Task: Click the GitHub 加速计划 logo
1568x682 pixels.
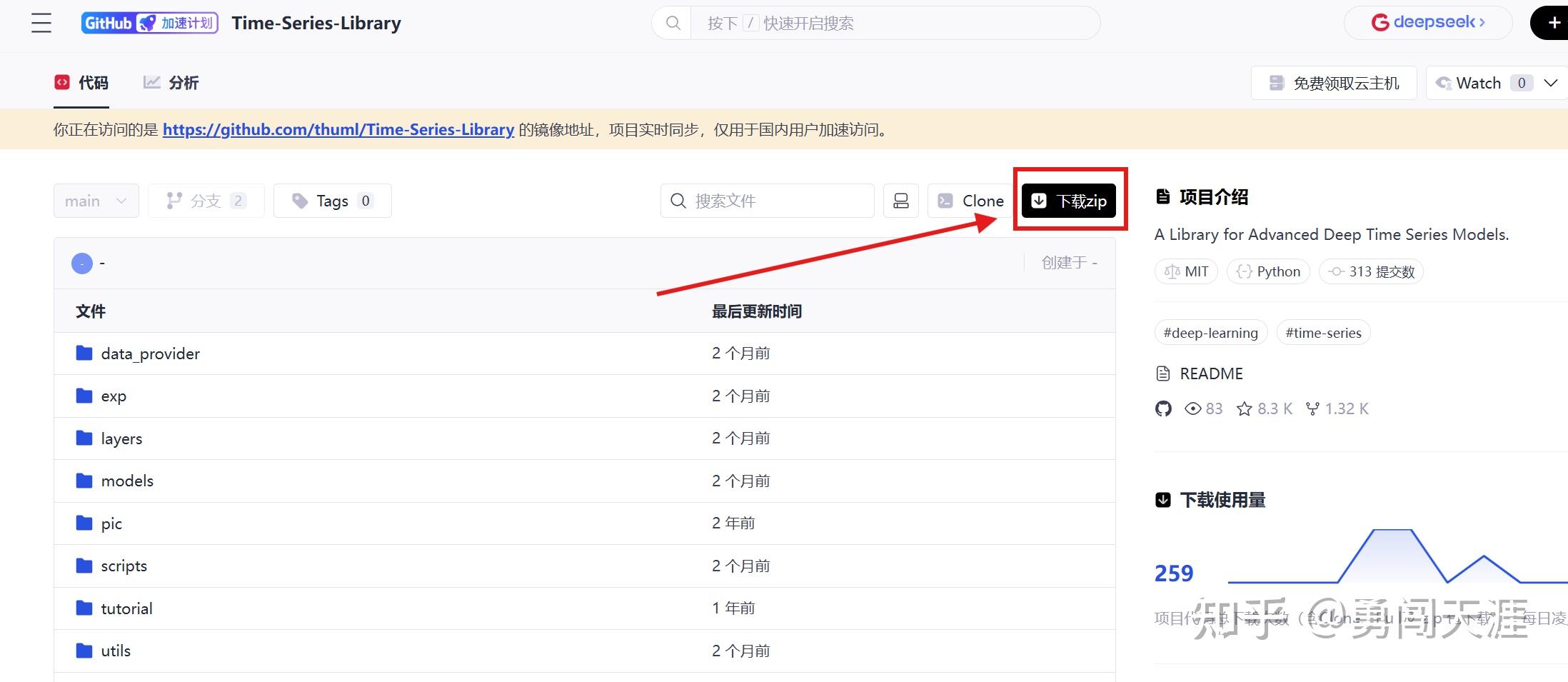Action: (149, 22)
